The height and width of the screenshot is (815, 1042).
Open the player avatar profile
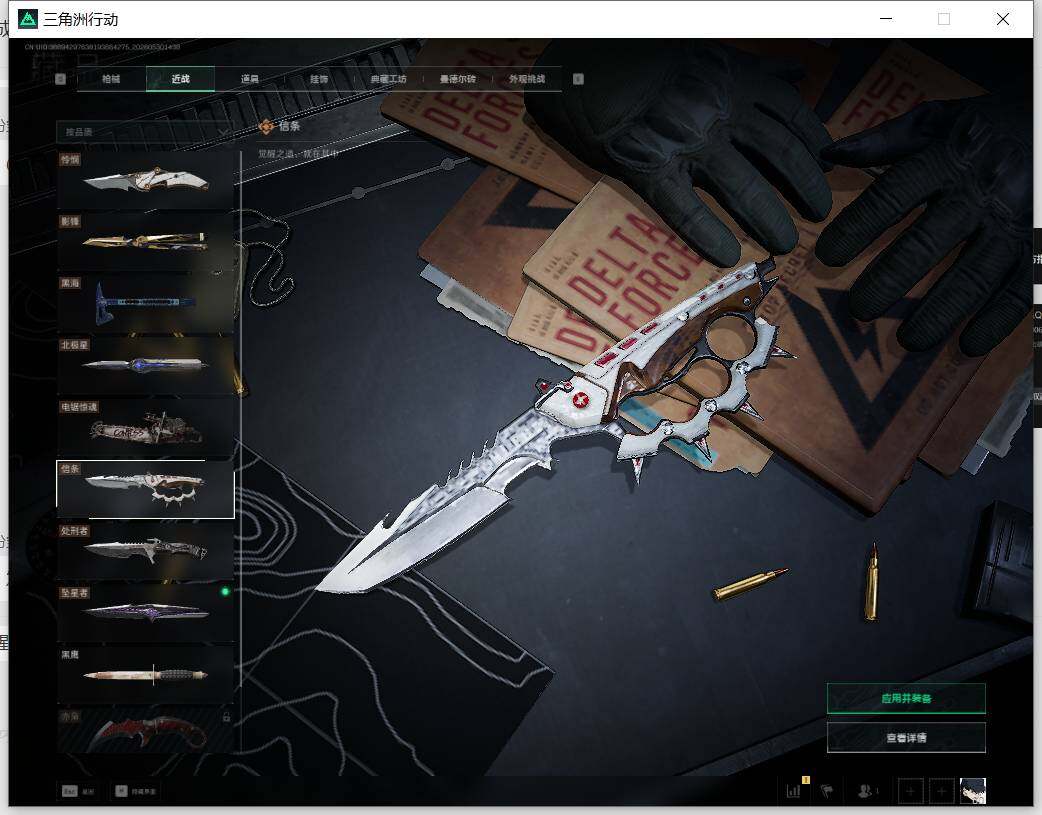pos(973,791)
